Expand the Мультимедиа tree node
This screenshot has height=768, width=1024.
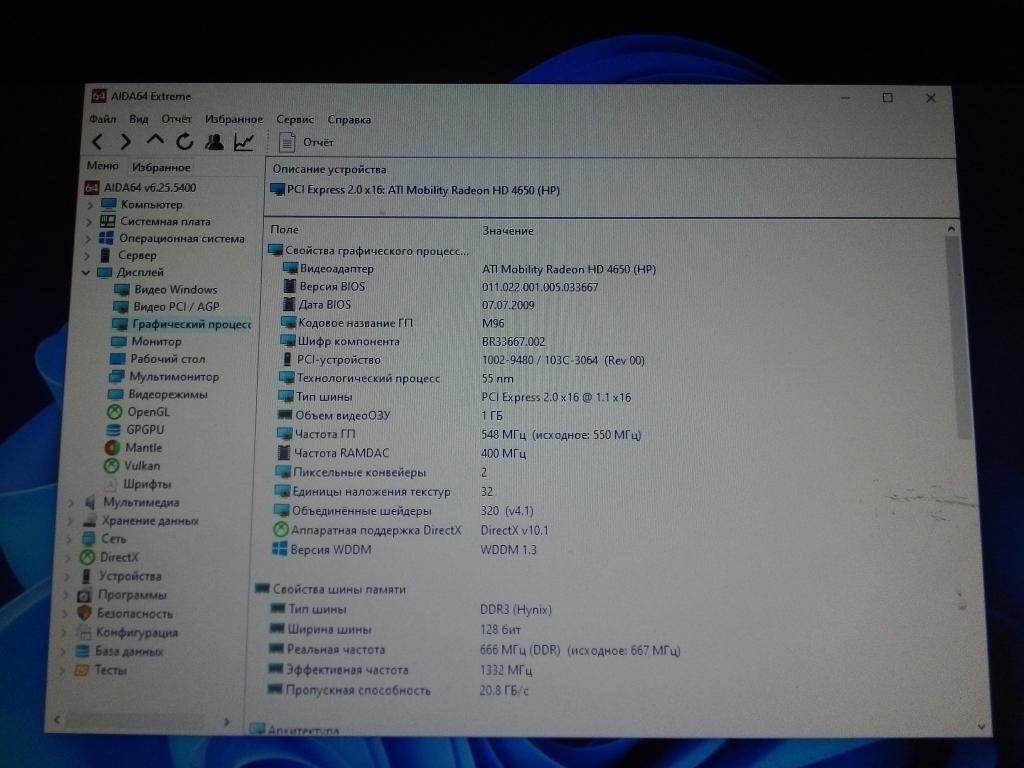[x=72, y=503]
